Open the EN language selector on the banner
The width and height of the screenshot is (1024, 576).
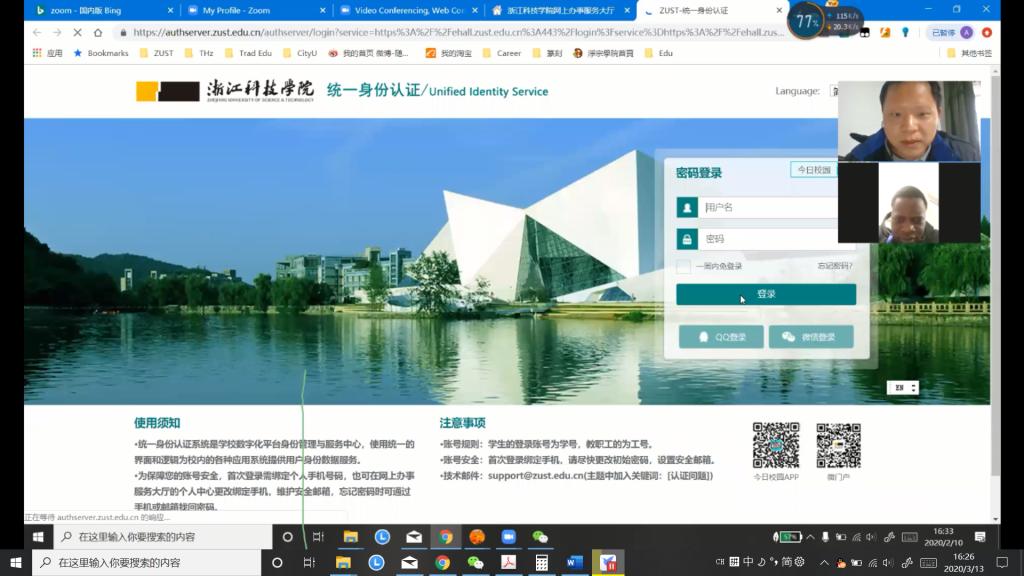(x=902, y=388)
